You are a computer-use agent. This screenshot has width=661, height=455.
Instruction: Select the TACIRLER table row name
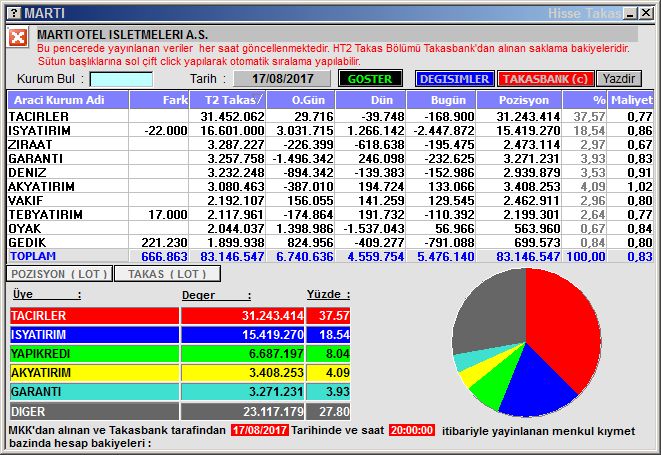click(x=39, y=116)
